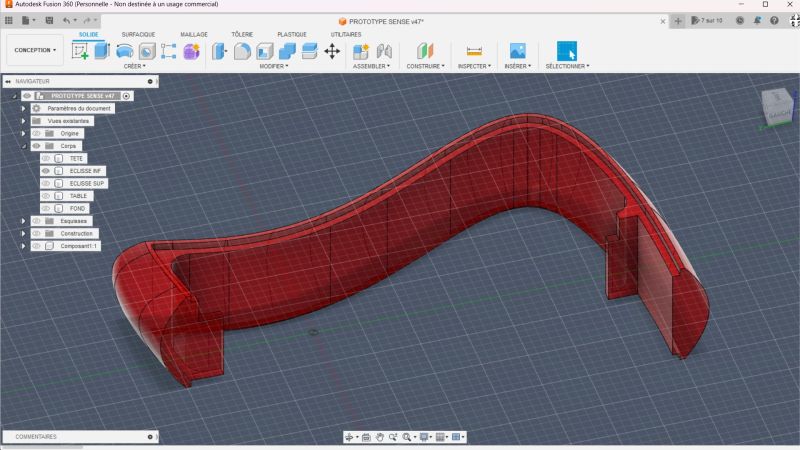
Task: Open the TÔLERIE tab
Action: (x=242, y=34)
